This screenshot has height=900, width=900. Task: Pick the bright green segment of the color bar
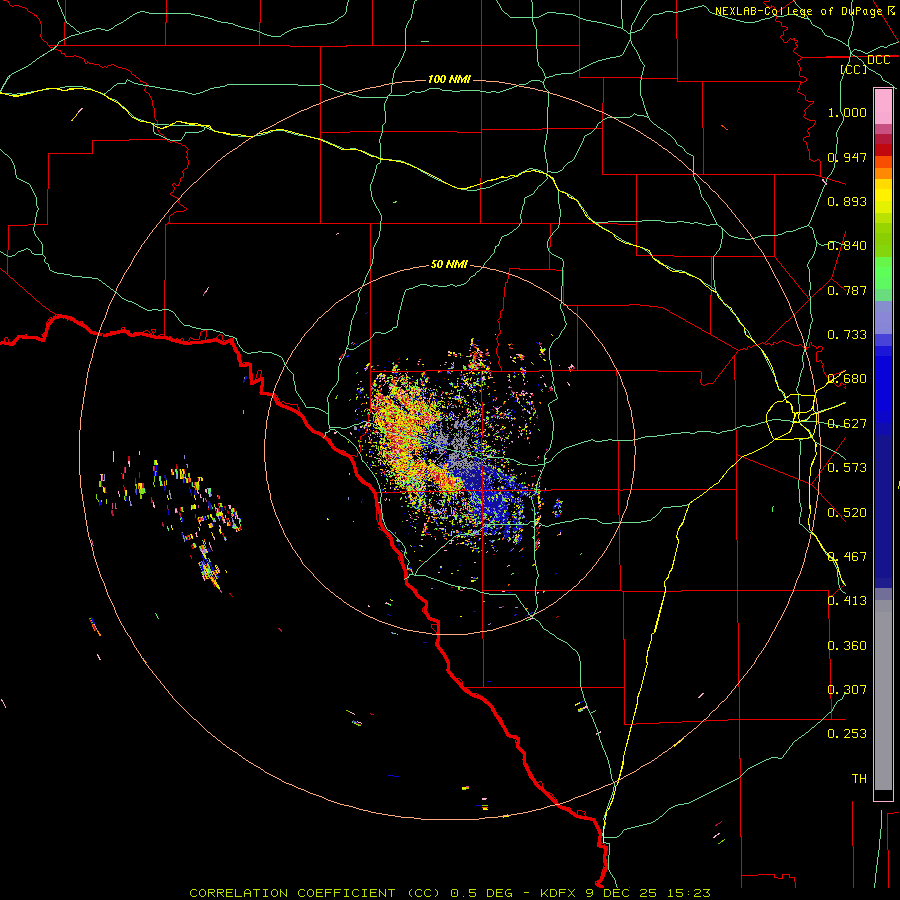883,273
